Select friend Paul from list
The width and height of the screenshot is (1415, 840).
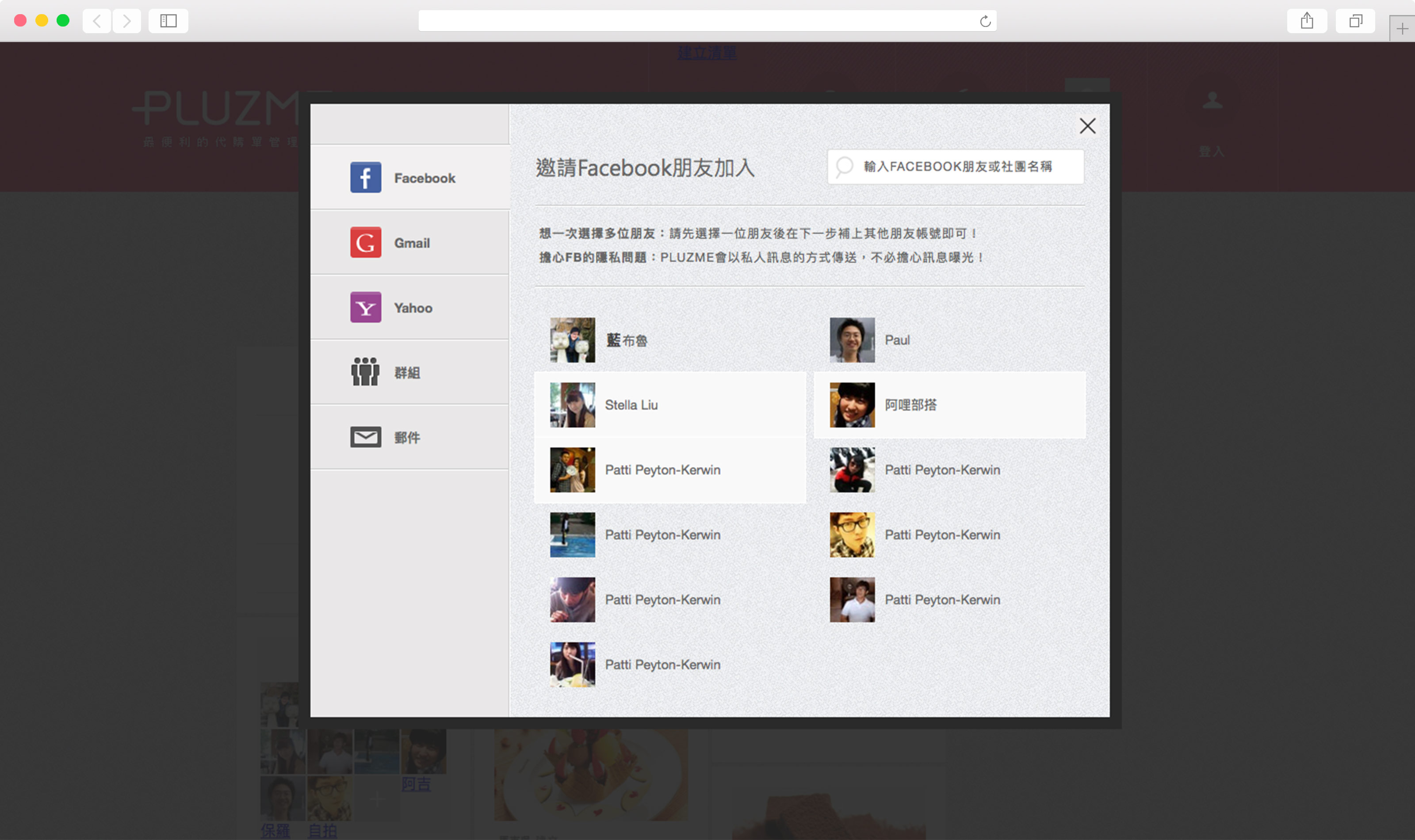pyautogui.click(x=897, y=340)
